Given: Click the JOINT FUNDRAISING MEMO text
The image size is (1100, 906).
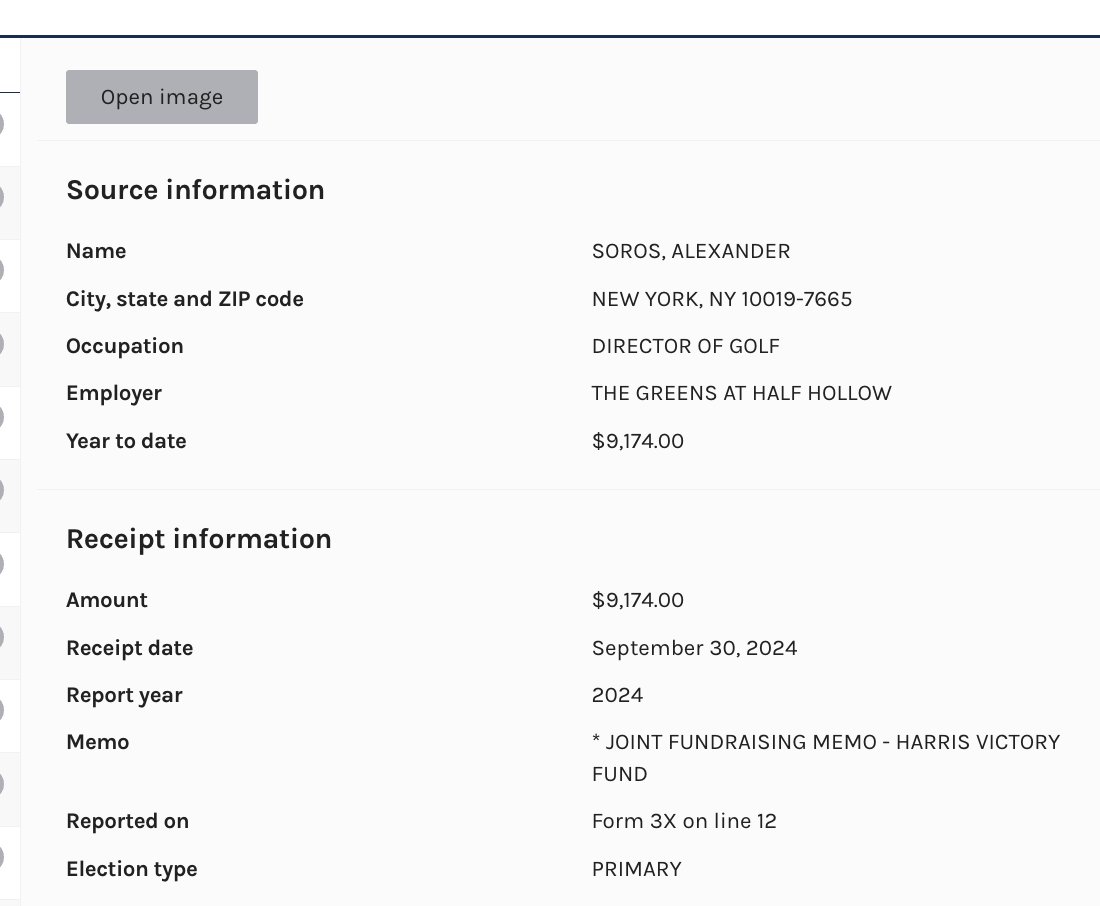Looking at the screenshot, I should tap(826, 758).
